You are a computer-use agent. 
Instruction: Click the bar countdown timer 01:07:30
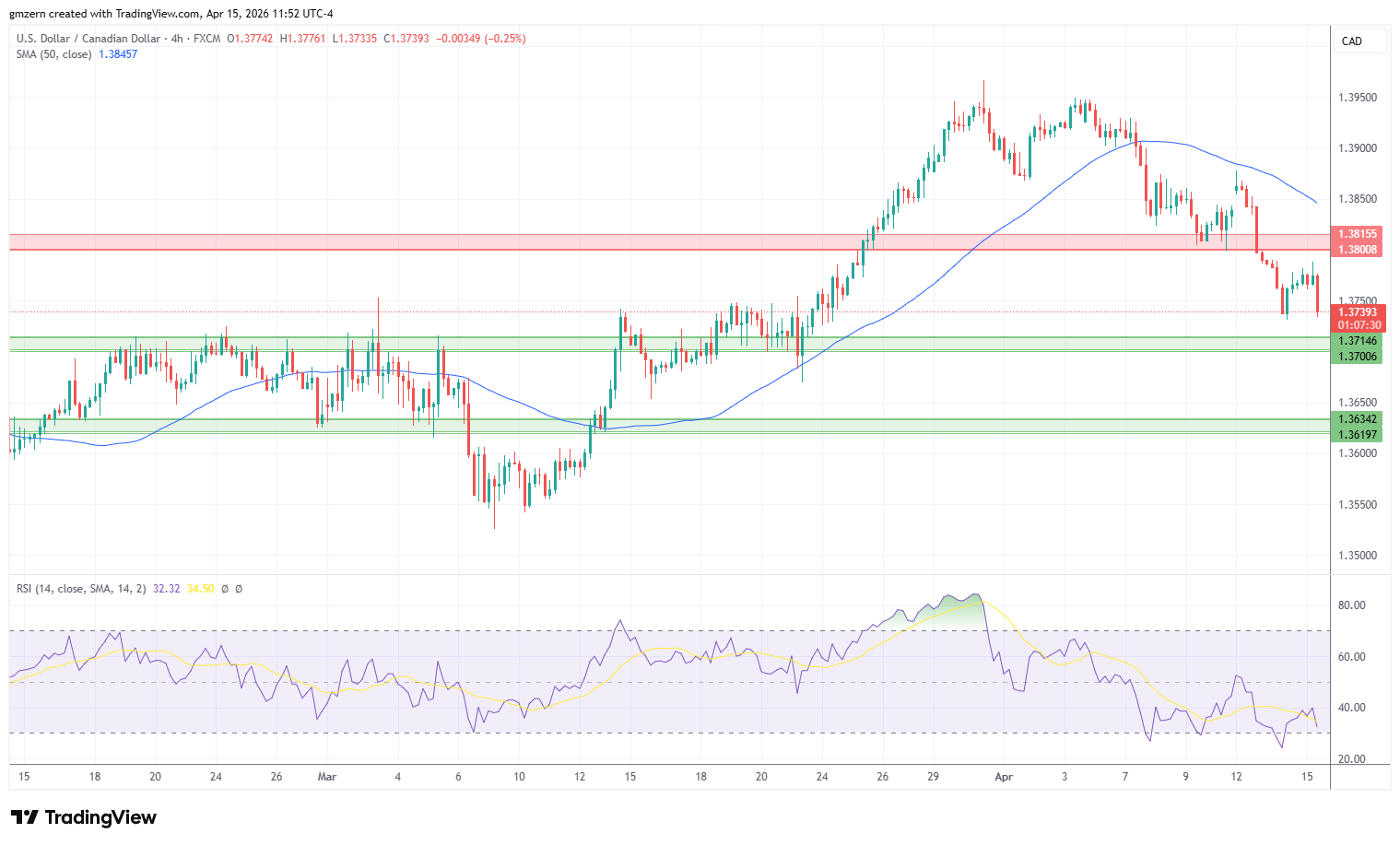point(1358,325)
